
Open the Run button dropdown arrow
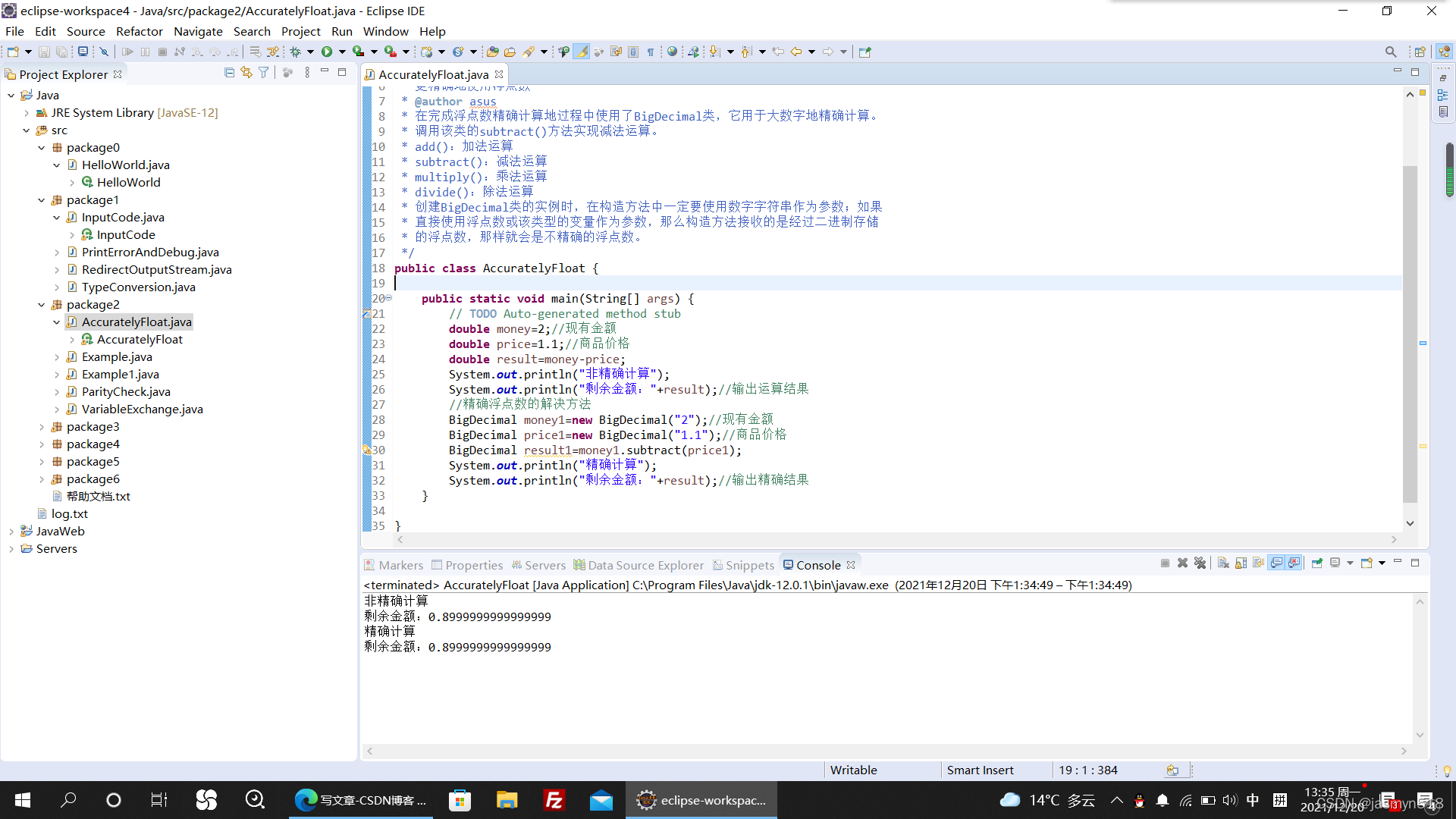pyautogui.click(x=342, y=52)
